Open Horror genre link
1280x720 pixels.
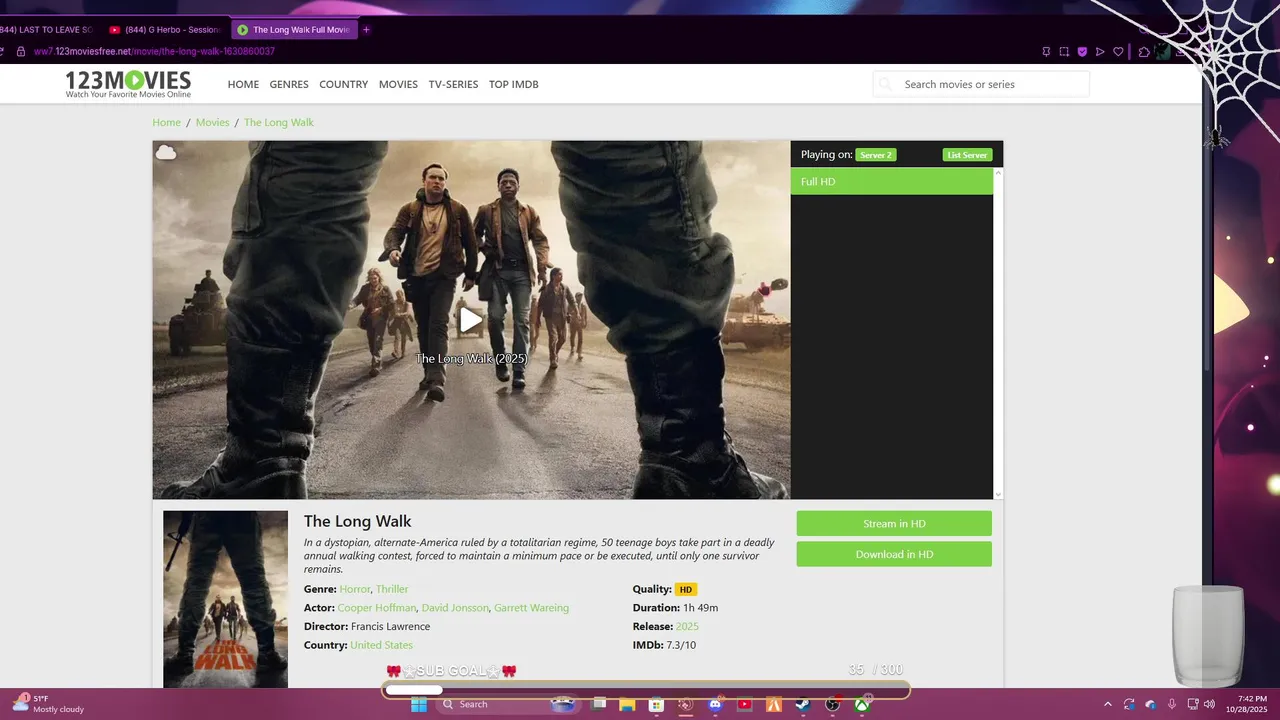(x=355, y=589)
